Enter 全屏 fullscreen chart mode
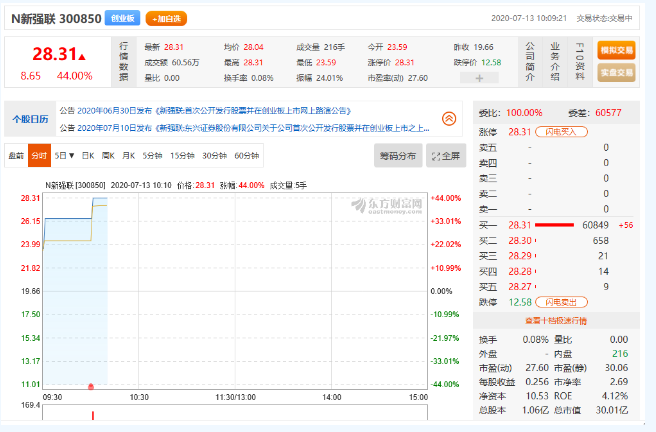Image resolution: width=656 pixels, height=432 pixels. click(446, 156)
